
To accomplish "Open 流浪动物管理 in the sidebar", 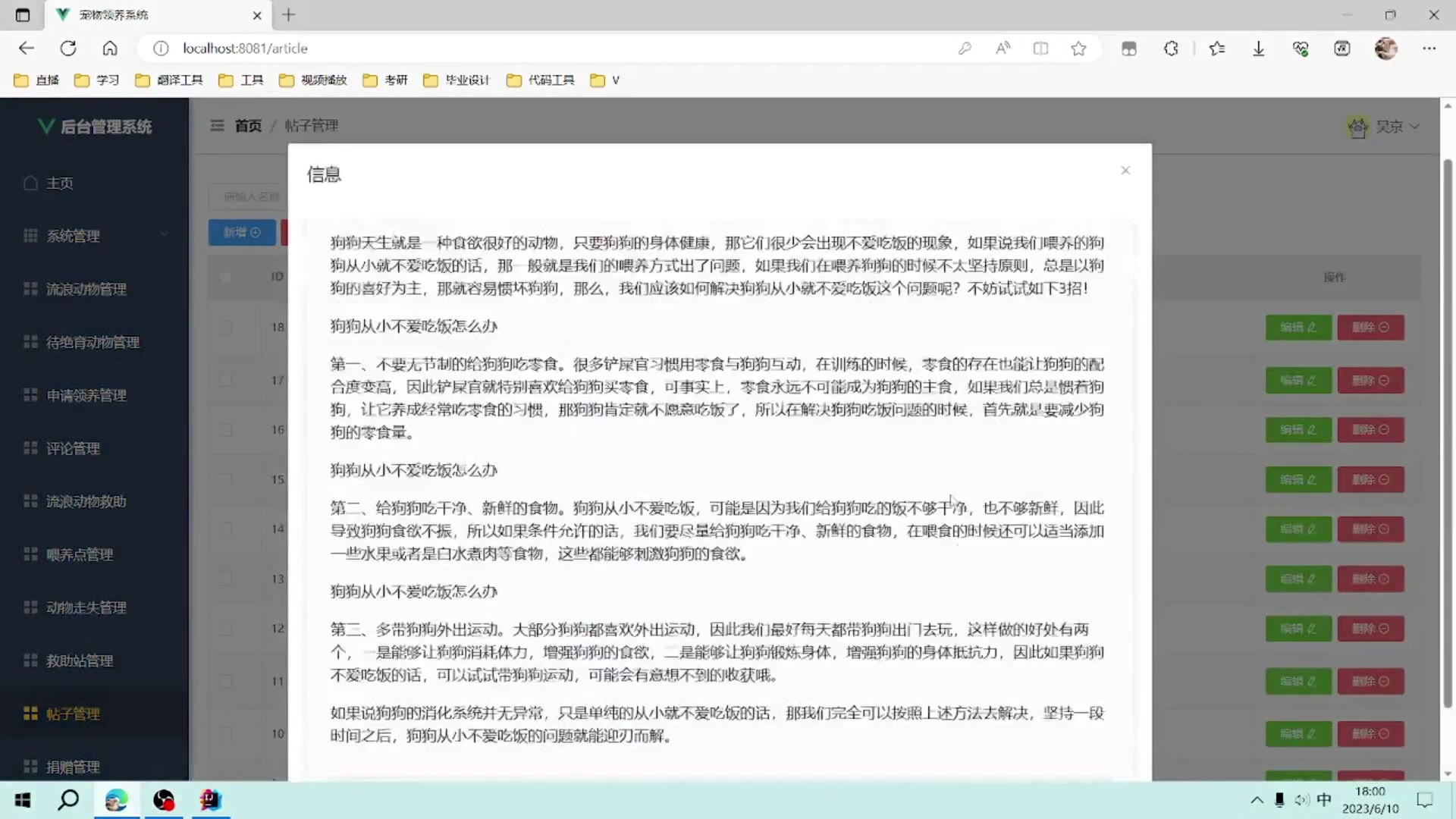I will pos(94,290).
